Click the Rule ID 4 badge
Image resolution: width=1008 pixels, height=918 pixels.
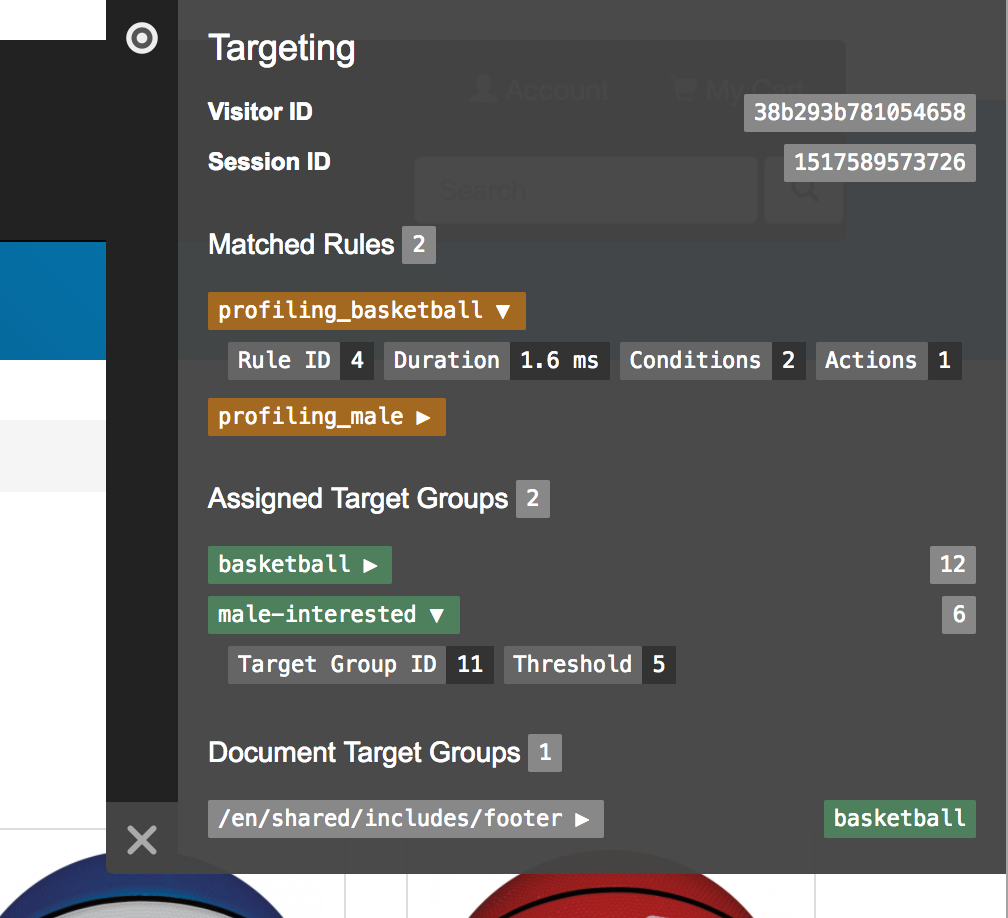coord(301,361)
